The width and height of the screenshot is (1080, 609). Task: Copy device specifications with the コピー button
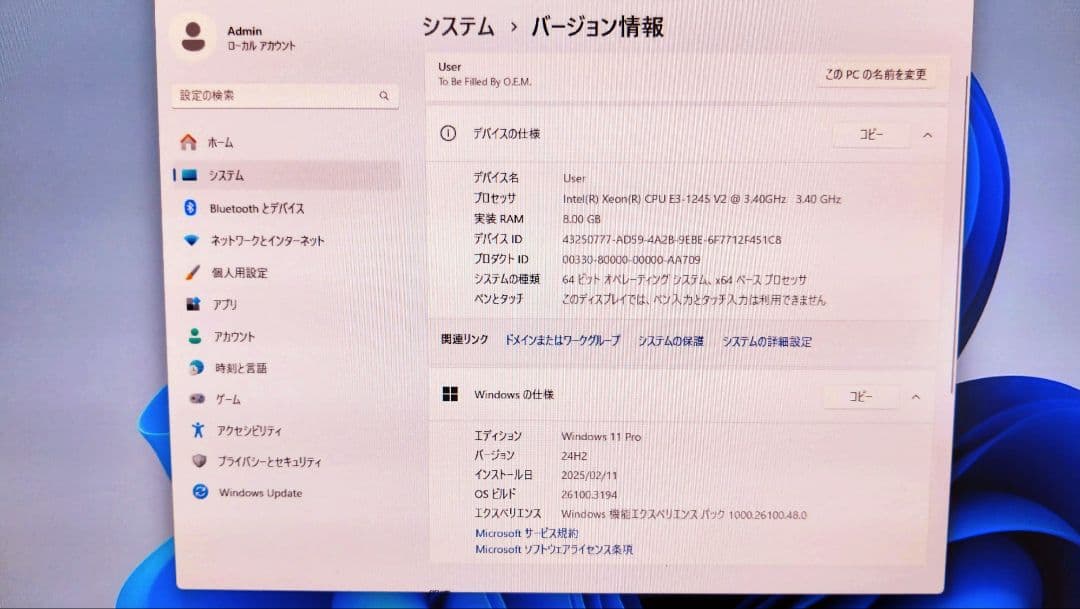[x=871, y=134]
